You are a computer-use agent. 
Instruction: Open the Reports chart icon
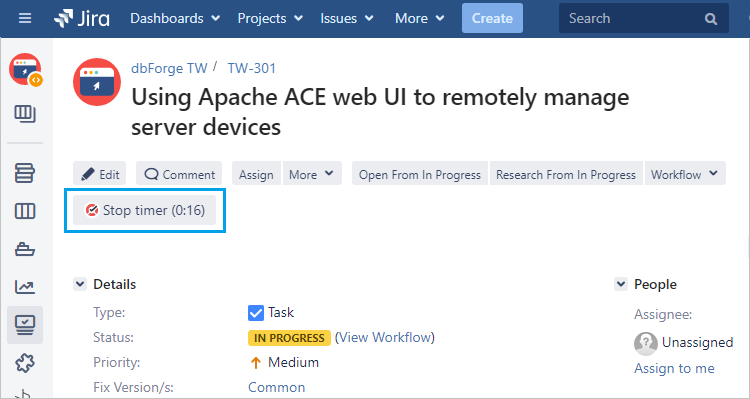tap(25, 287)
